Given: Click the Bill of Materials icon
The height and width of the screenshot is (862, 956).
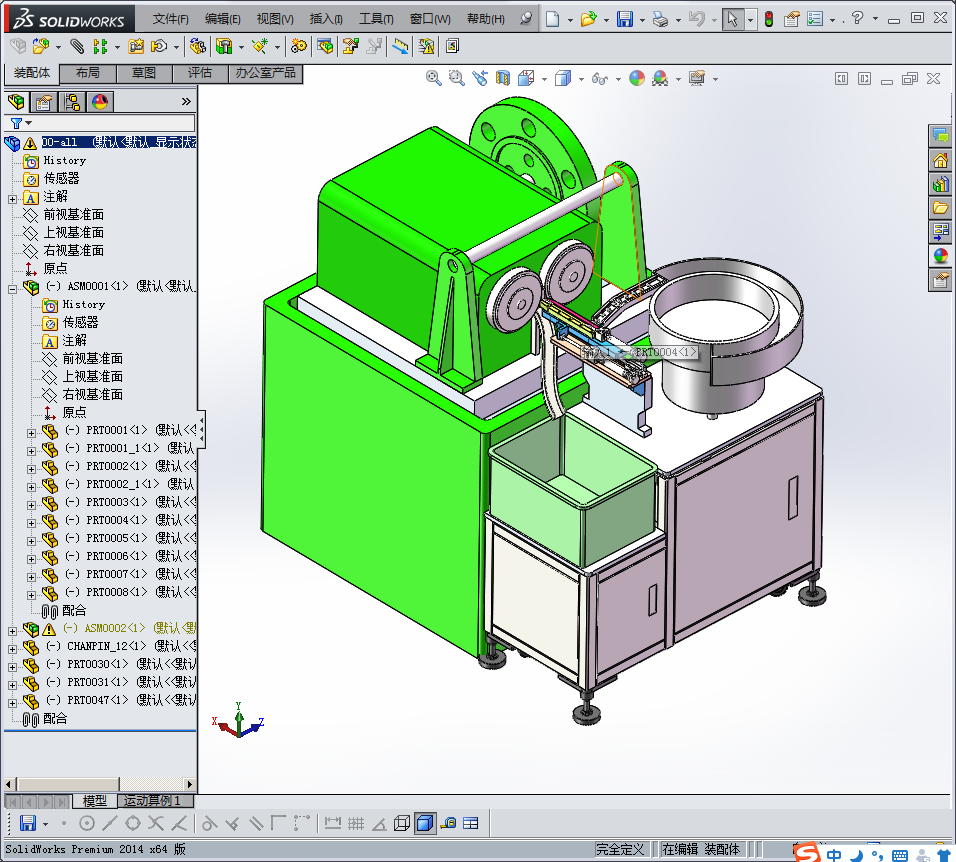Looking at the screenshot, I should [325, 46].
